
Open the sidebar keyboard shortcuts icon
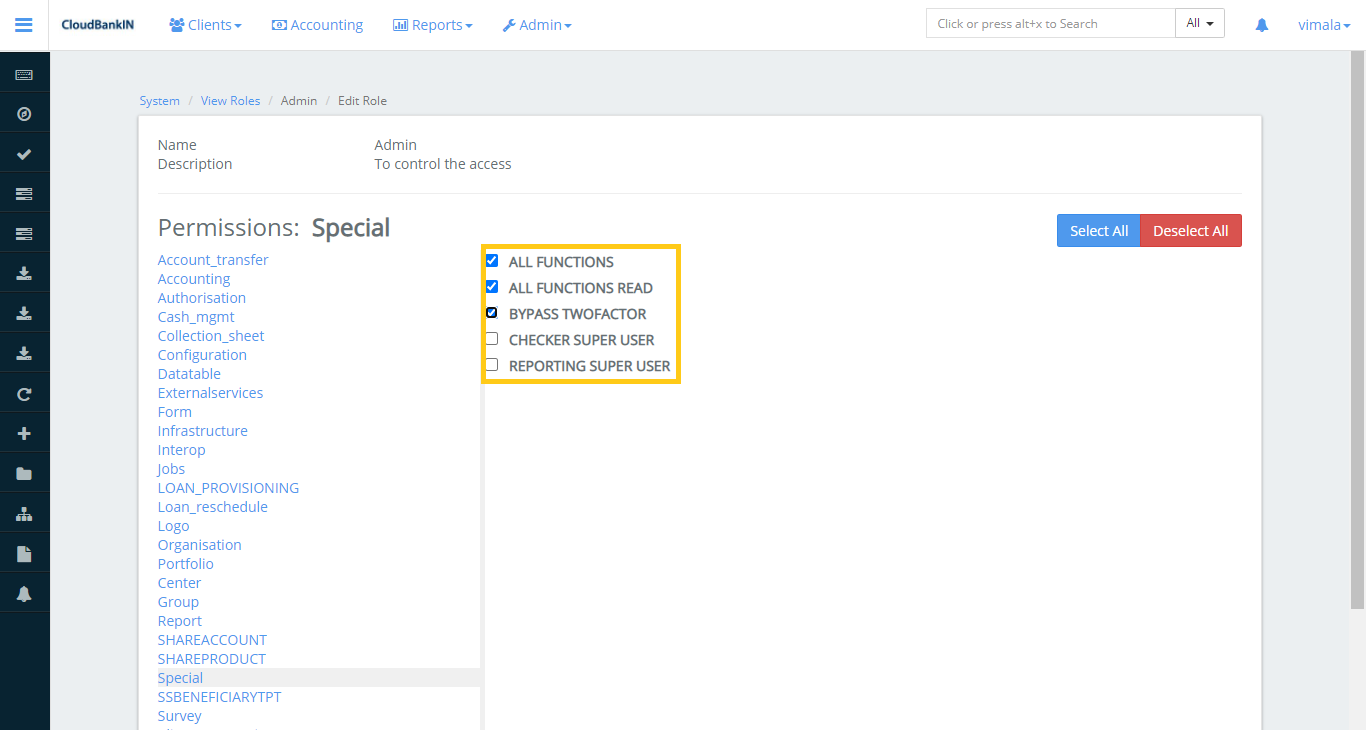pyautogui.click(x=25, y=73)
